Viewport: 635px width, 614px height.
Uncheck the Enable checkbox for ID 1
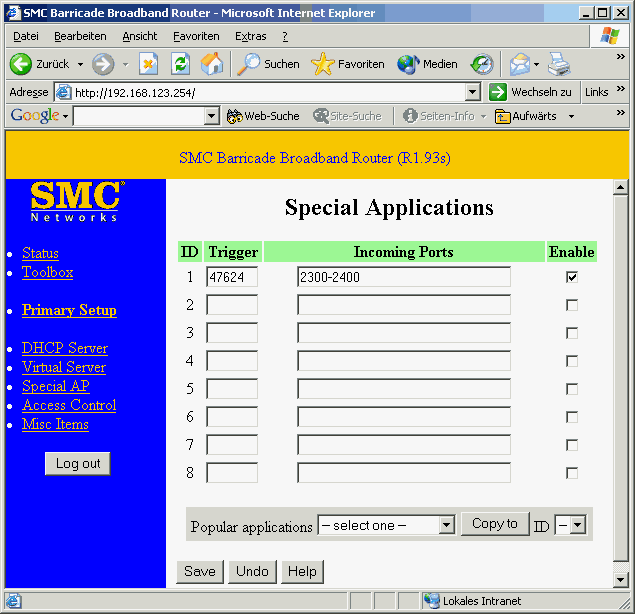[572, 277]
